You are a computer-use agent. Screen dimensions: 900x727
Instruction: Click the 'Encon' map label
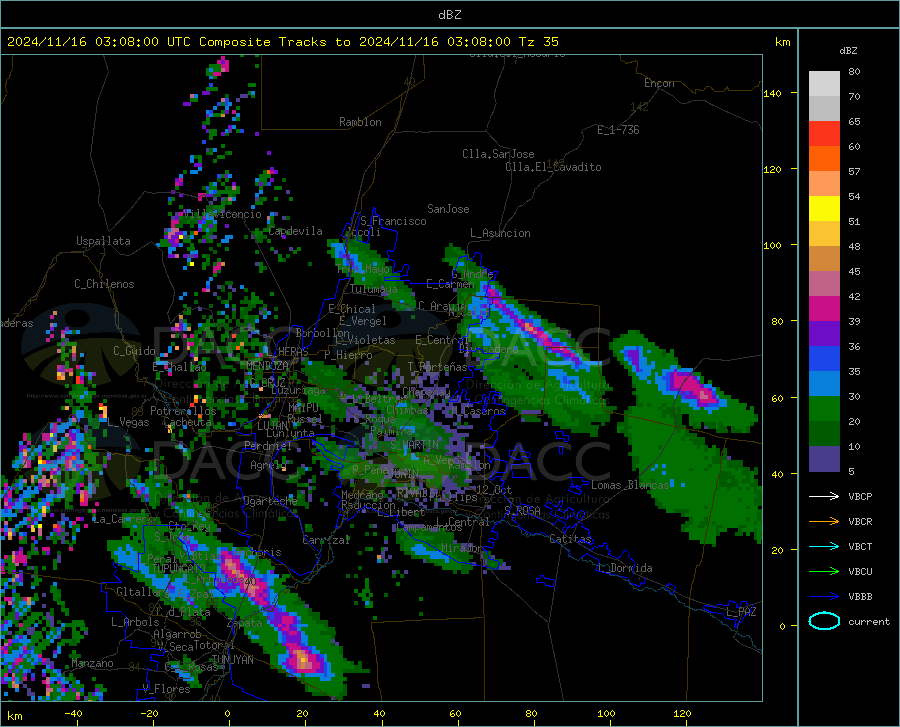(659, 83)
